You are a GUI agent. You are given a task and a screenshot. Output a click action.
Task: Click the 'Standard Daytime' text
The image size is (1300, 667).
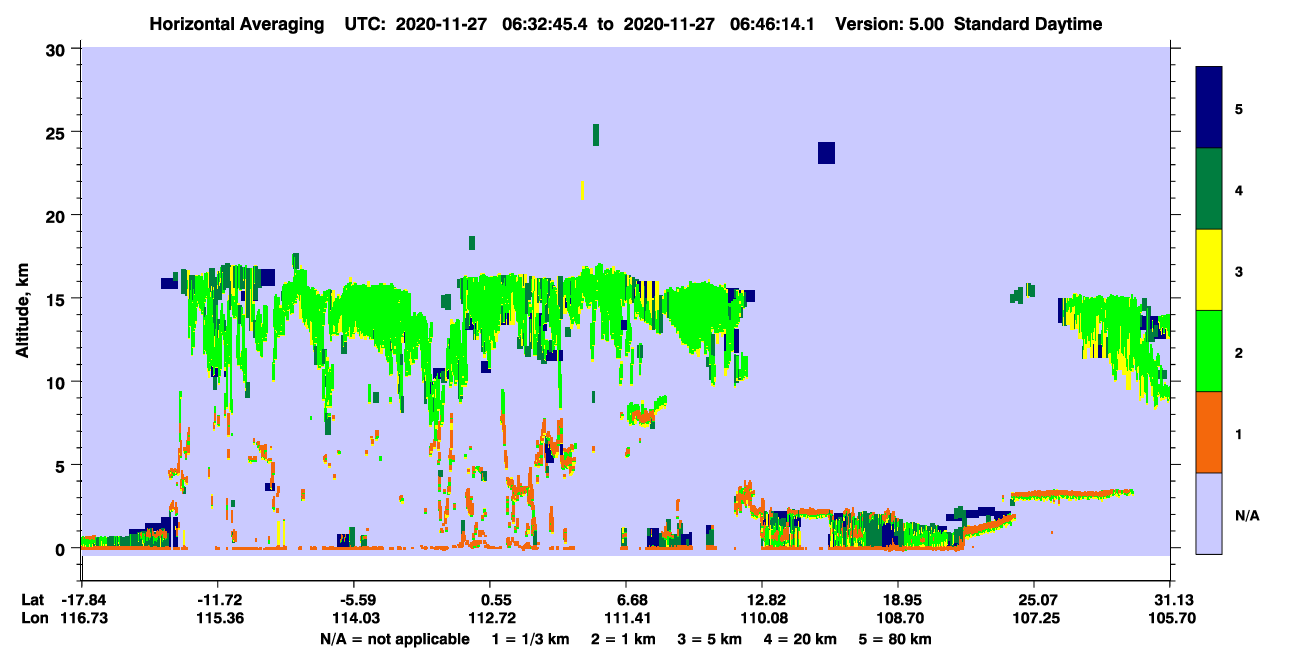coord(1028,24)
